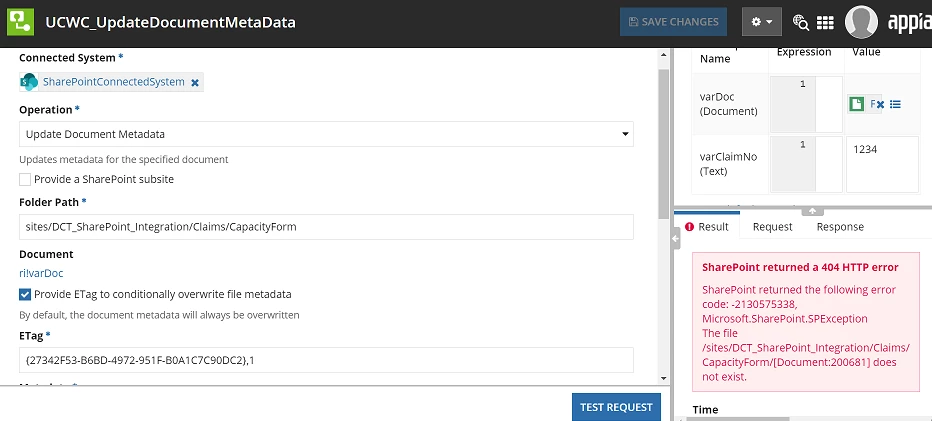The width and height of the screenshot is (932, 421).
Task: Uncheck Provide ETag to conditionally overwrite
Action: click(x=25, y=294)
